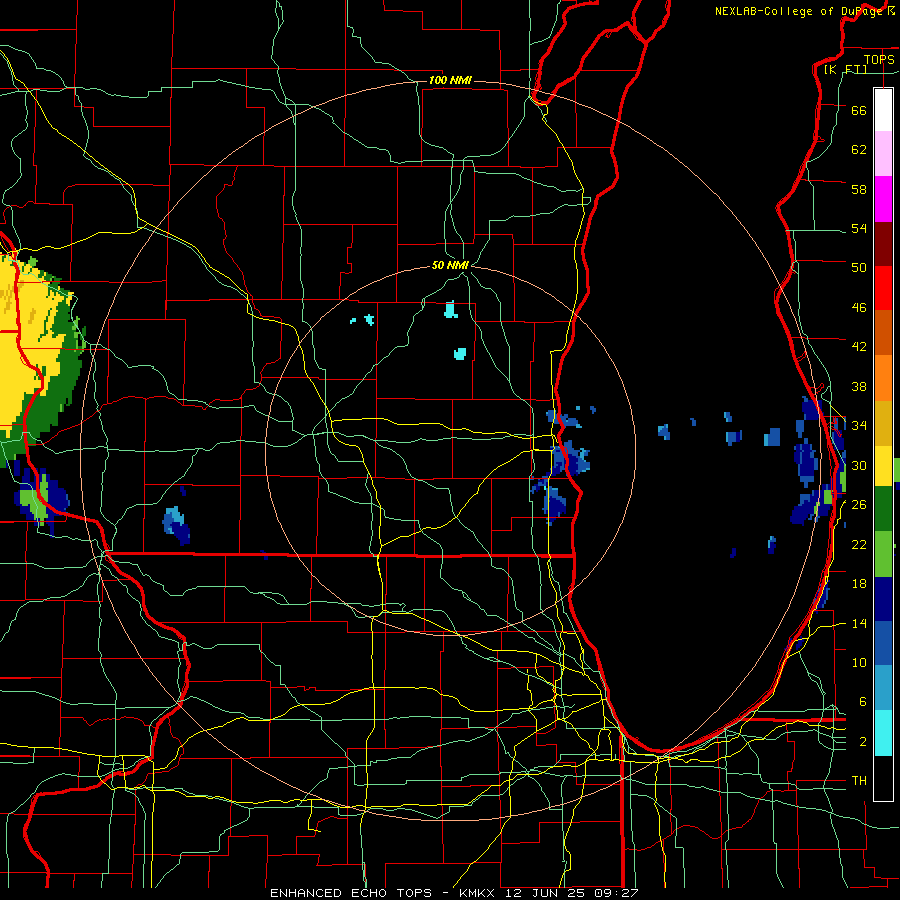The height and width of the screenshot is (900, 900).
Task: Click the yellow 30 legend swatch
Action: click(x=883, y=465)
